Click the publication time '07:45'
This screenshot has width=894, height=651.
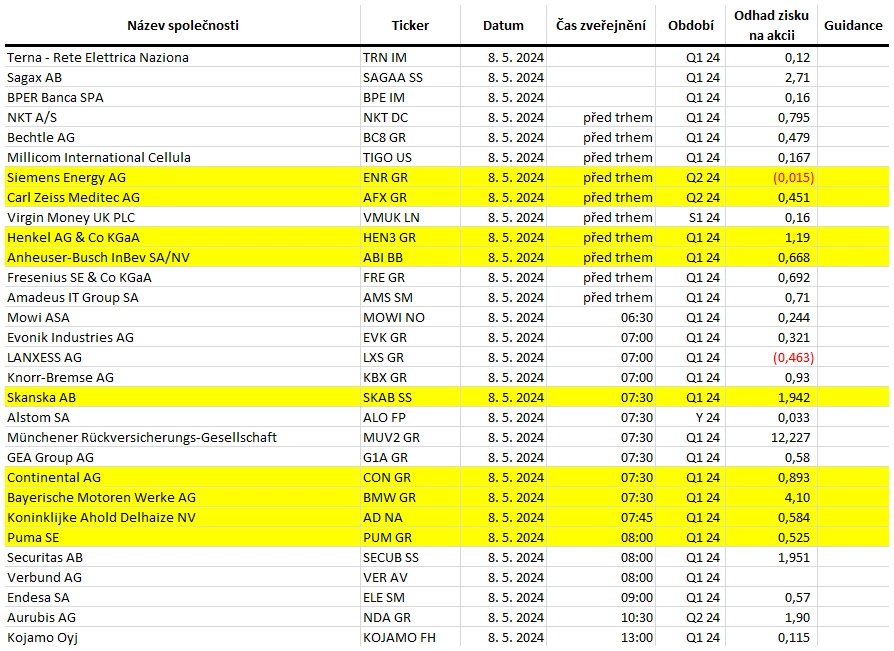coord(637,517)
